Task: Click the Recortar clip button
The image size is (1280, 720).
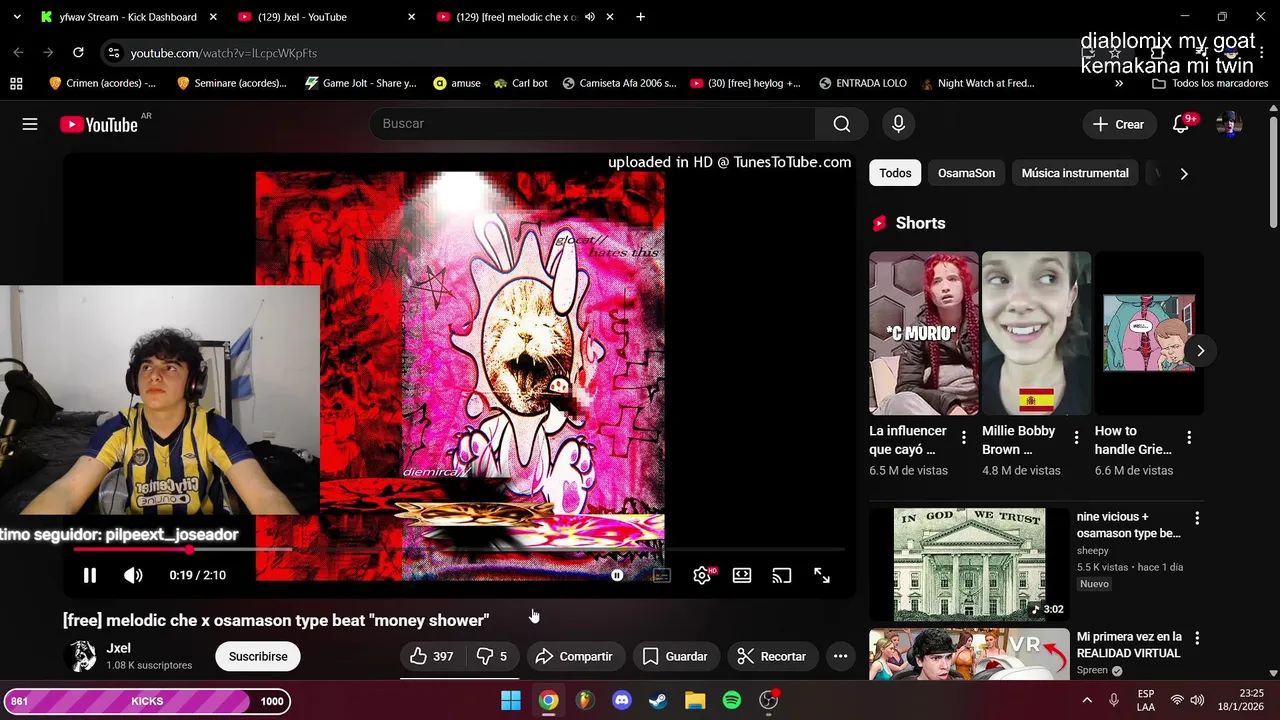Action: 771,656
